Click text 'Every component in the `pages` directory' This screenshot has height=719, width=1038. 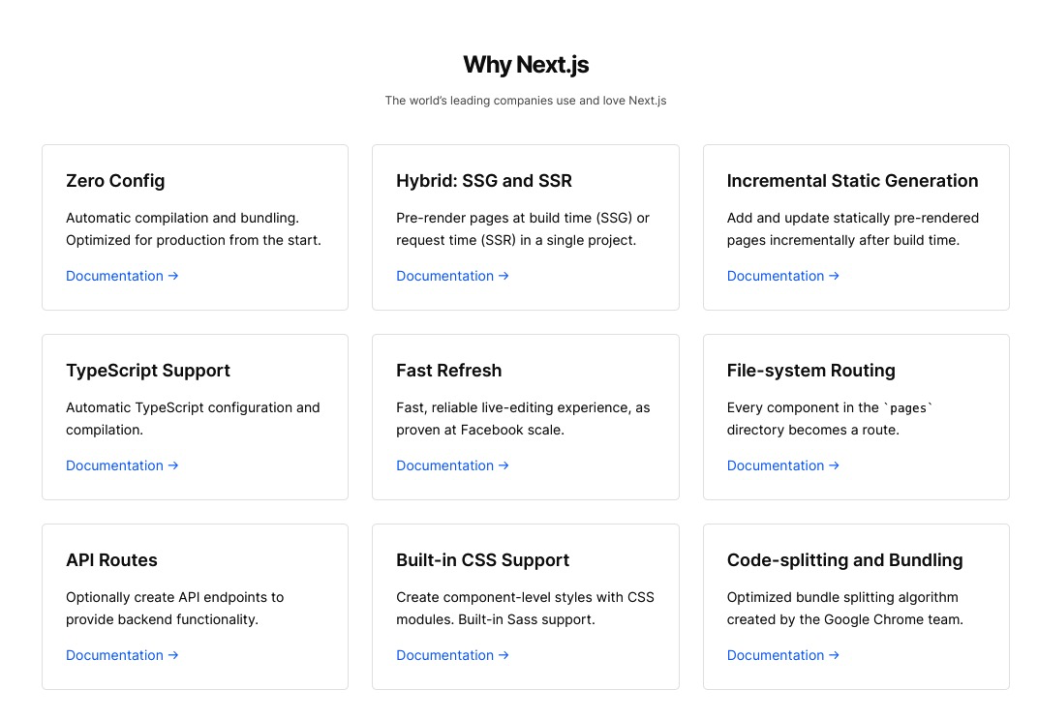(829, 418)
